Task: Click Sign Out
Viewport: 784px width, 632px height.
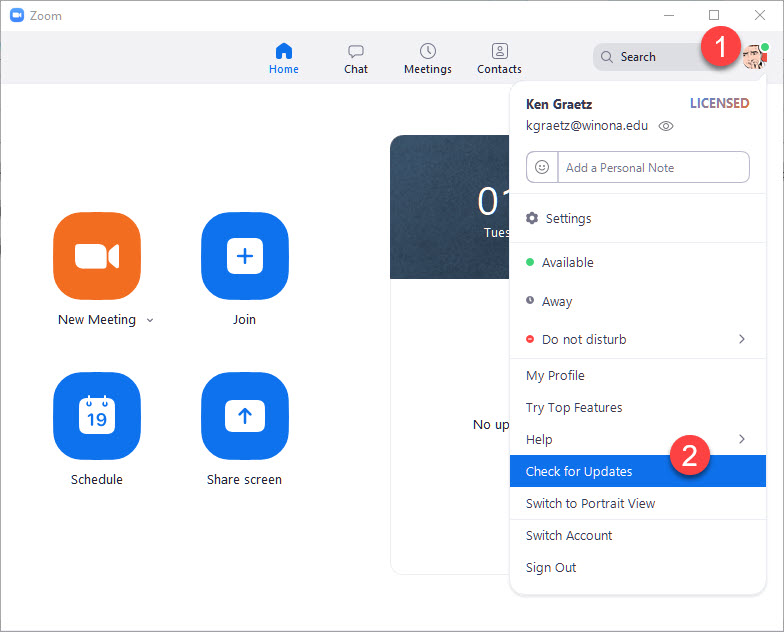Action: click(x=551, y=567)
